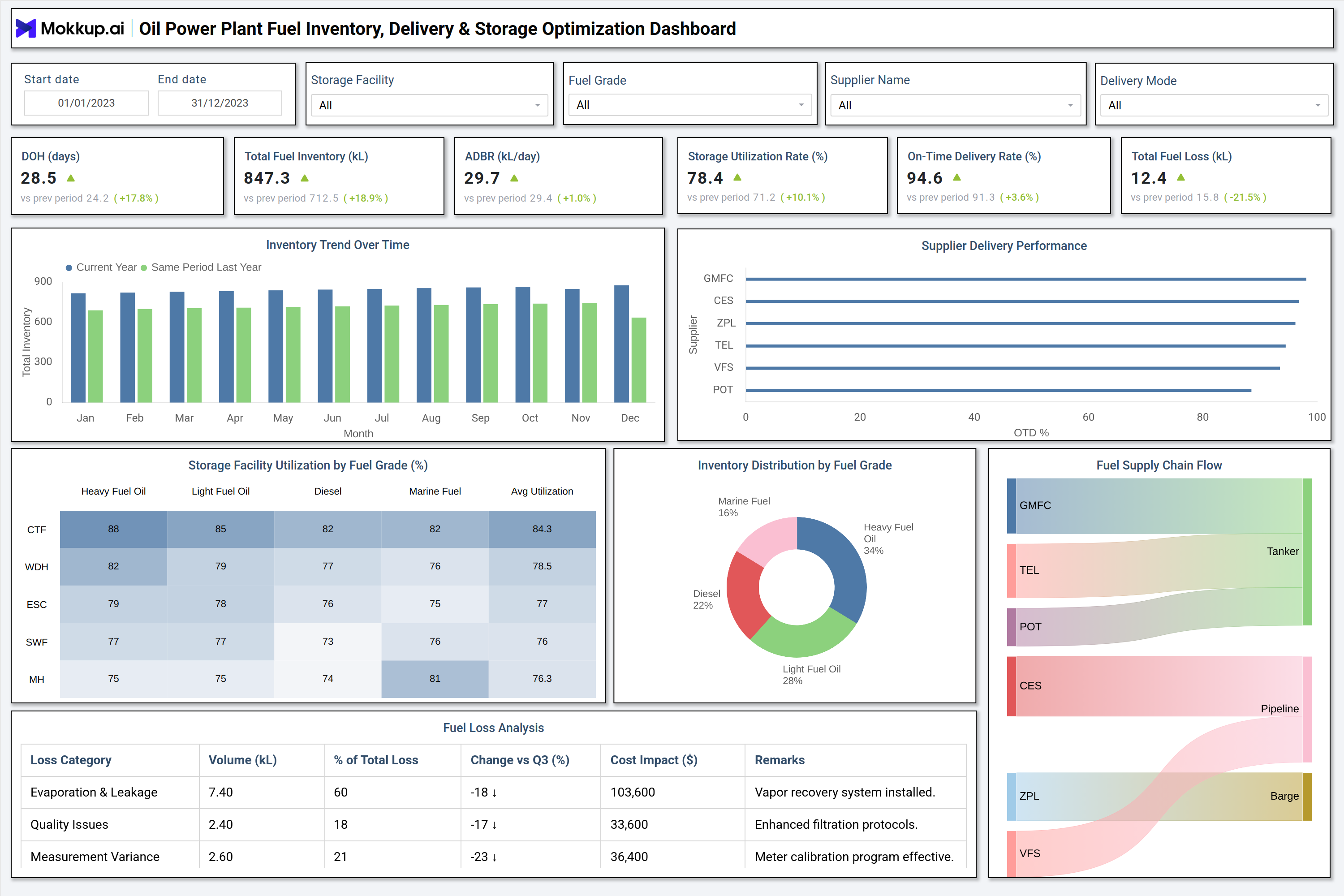
Task: Click the GMFC supplier delivery bar
Action: click(x=1026, y=279)
